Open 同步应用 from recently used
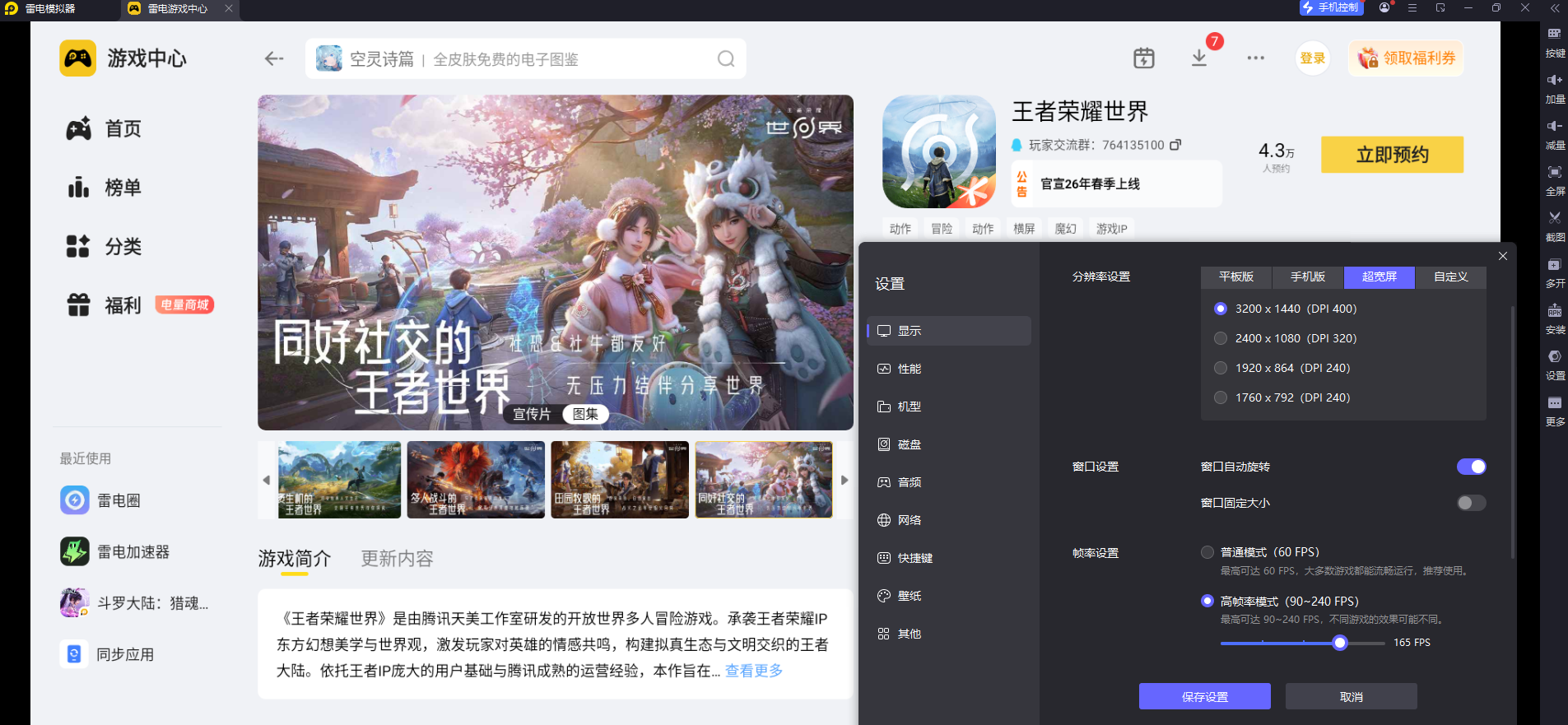1568x725 pixels. [107, 654]
